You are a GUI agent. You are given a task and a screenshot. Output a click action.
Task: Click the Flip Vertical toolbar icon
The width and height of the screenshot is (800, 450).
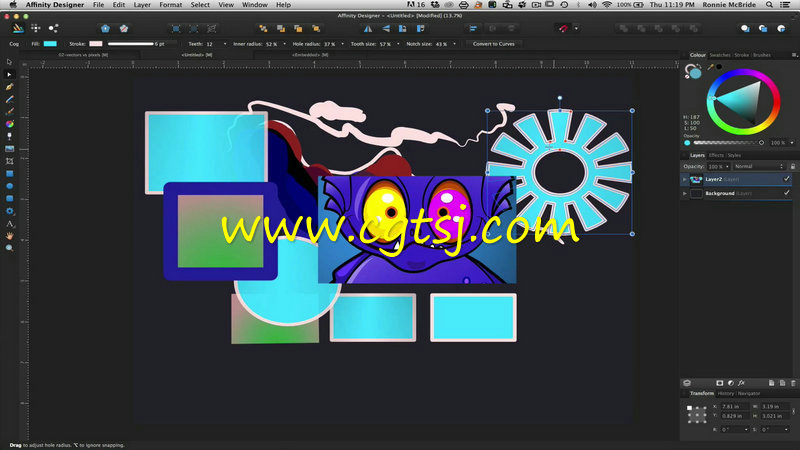386,29
